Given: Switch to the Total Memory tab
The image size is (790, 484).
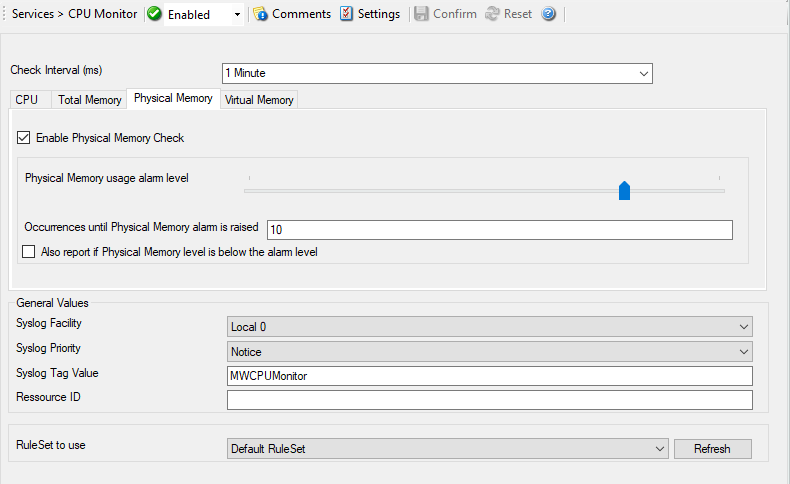Looking at the screenshot, I should click(89, 100).
